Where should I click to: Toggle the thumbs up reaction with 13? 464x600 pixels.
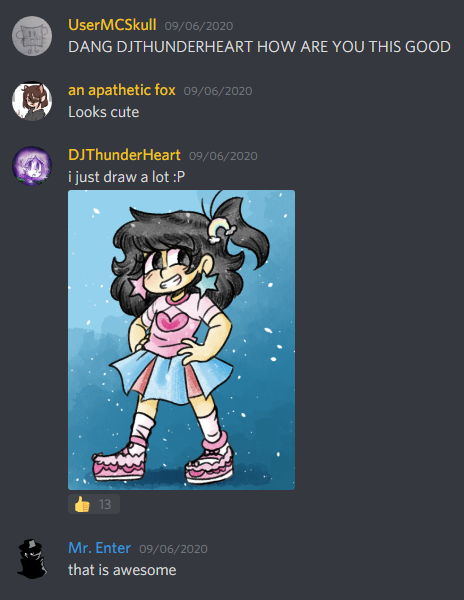pos(94,504)
